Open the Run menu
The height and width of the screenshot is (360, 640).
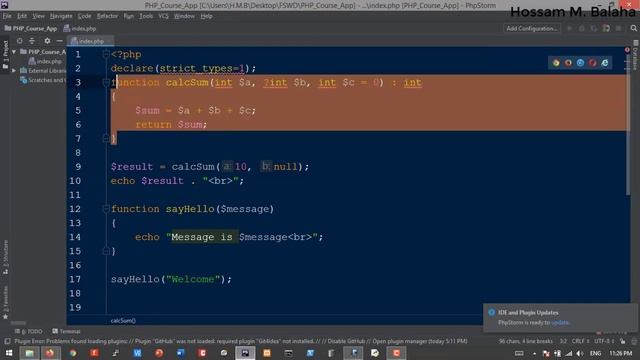coord(129,16)
